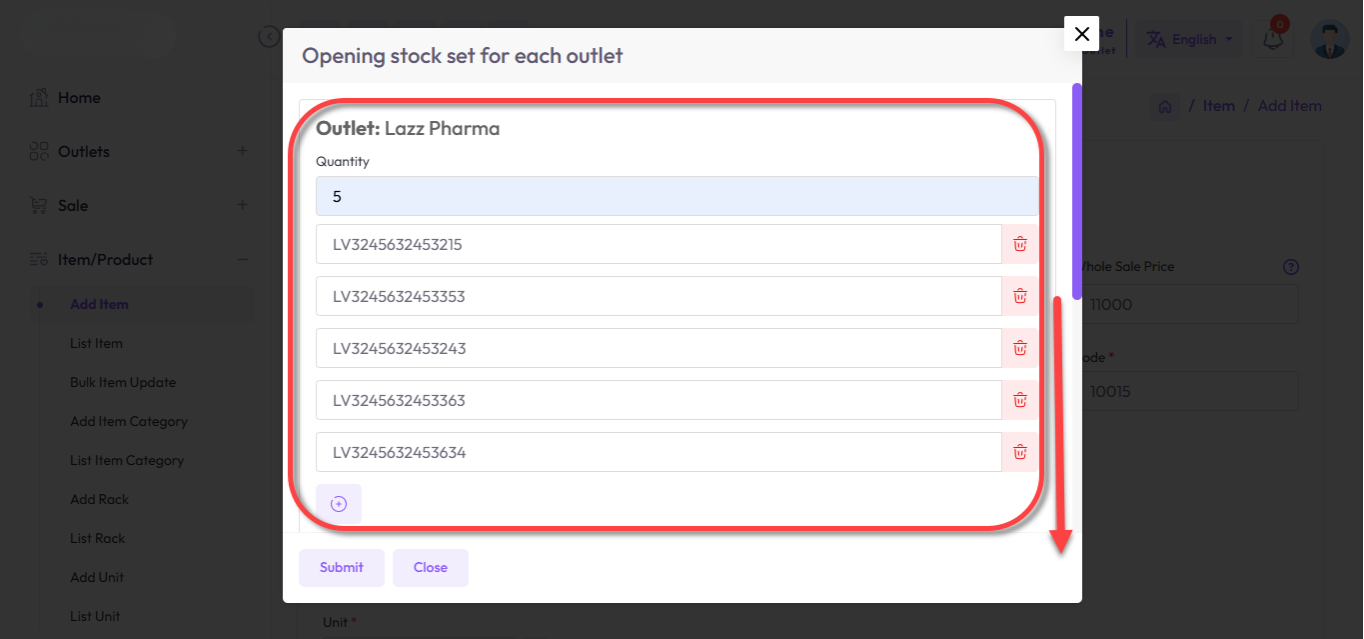The height and width of the screenshot is (639, 1364).
Task: Click the Sale cart icon
Action: tap(39, 205)
